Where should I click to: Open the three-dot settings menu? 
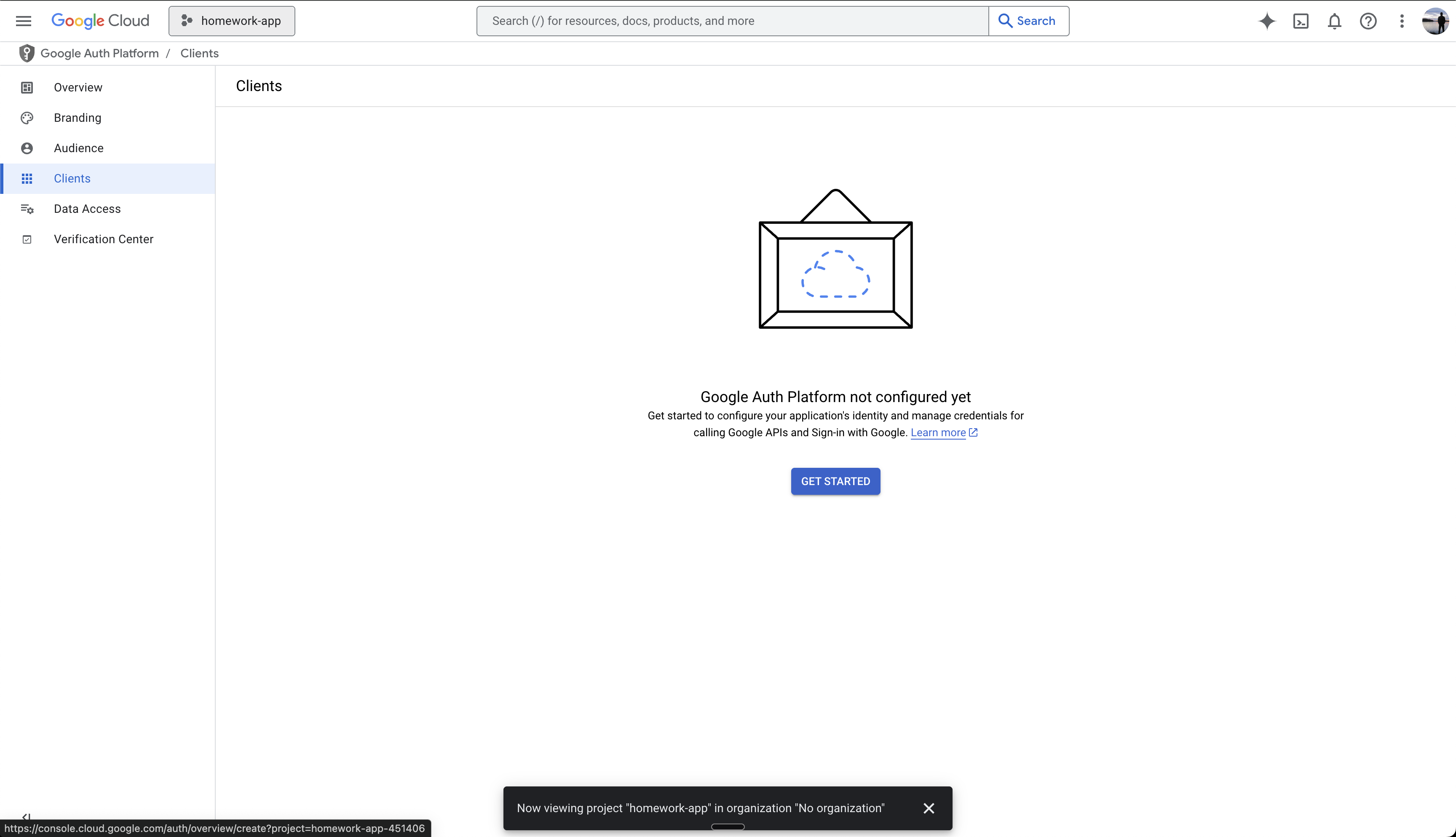point(1402,21)
